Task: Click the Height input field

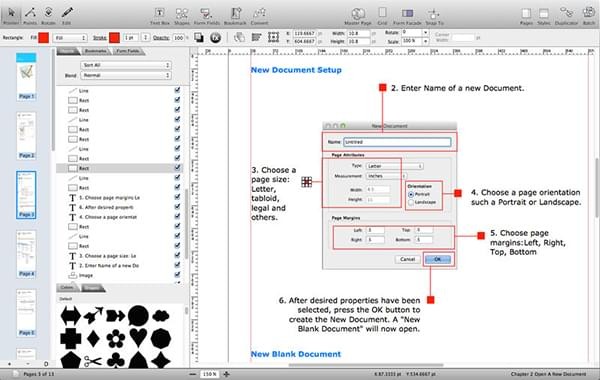Action: click(359, 41)
